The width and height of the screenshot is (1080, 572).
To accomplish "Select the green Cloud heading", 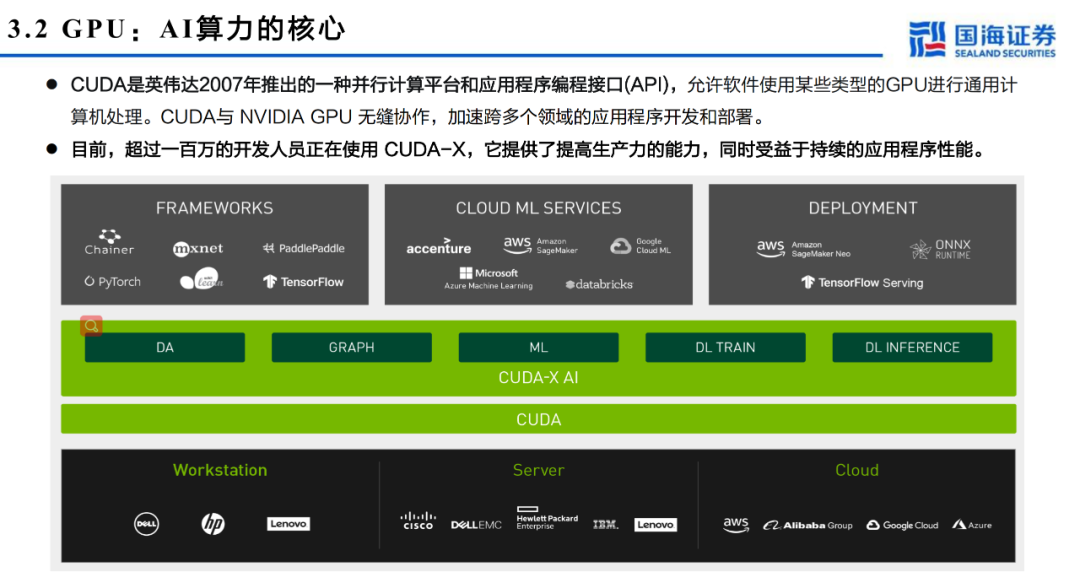I will tap(857, 470).
